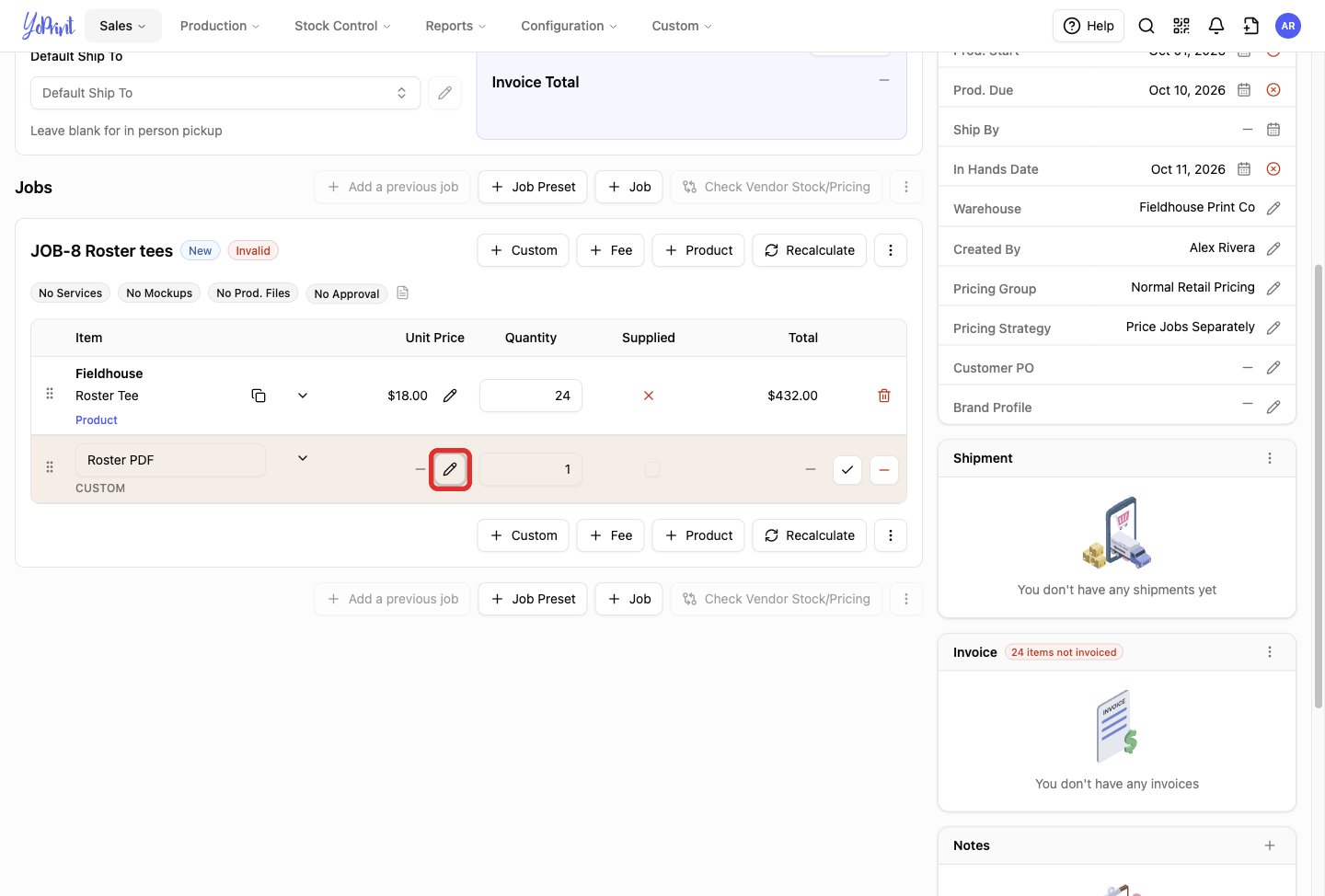Click the top Recalculate button
The height and width of the screenshot is (896, 1325).
pyautogui.click(x=810, y=250)
